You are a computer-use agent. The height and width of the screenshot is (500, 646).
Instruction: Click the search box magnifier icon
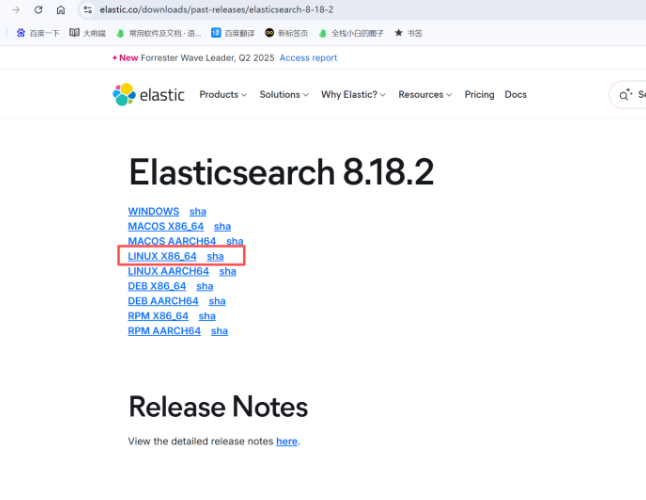pyautogui.click(x=625, y=95)
